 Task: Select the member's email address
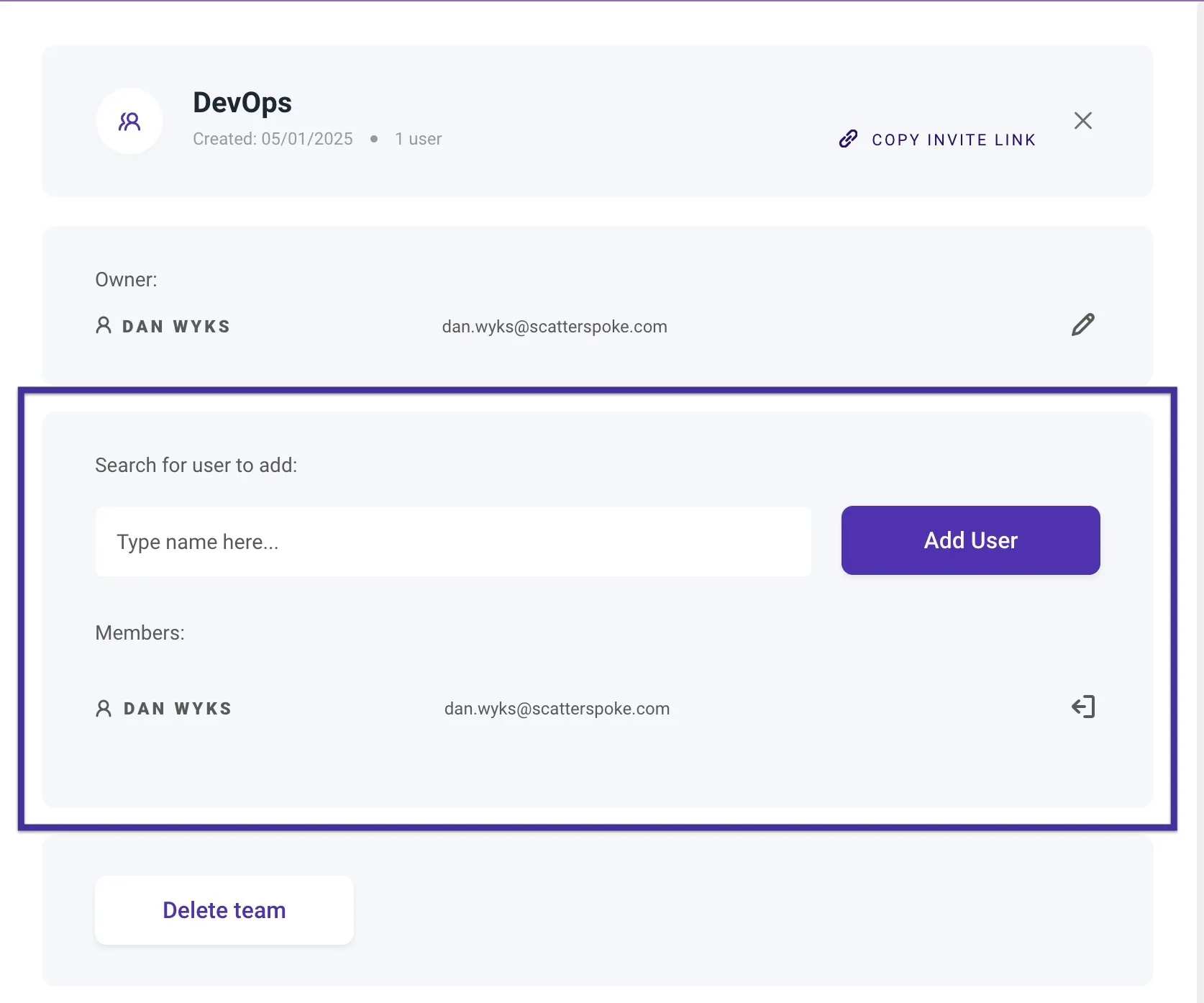point(557,709)
